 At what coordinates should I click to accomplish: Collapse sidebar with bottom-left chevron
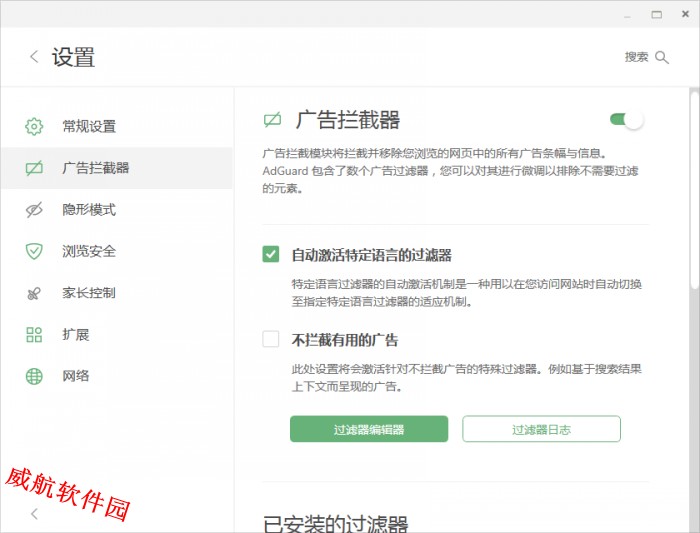point(34,514)
